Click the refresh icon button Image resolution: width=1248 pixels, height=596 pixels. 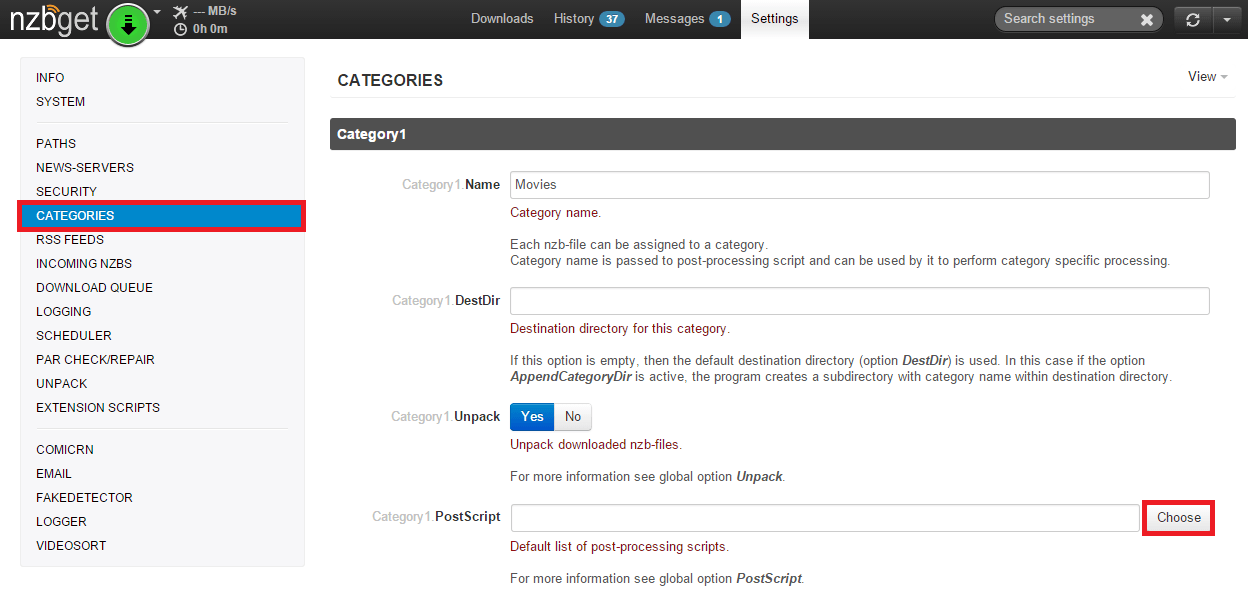pos(1192,19)
